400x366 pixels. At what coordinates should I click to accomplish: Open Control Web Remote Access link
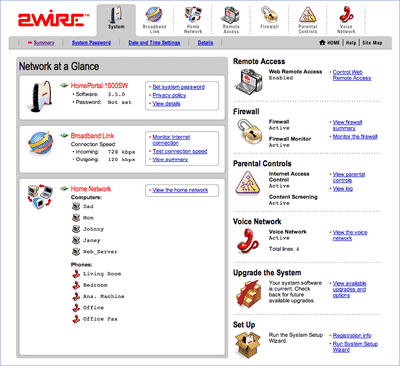[x=352, y=75]
